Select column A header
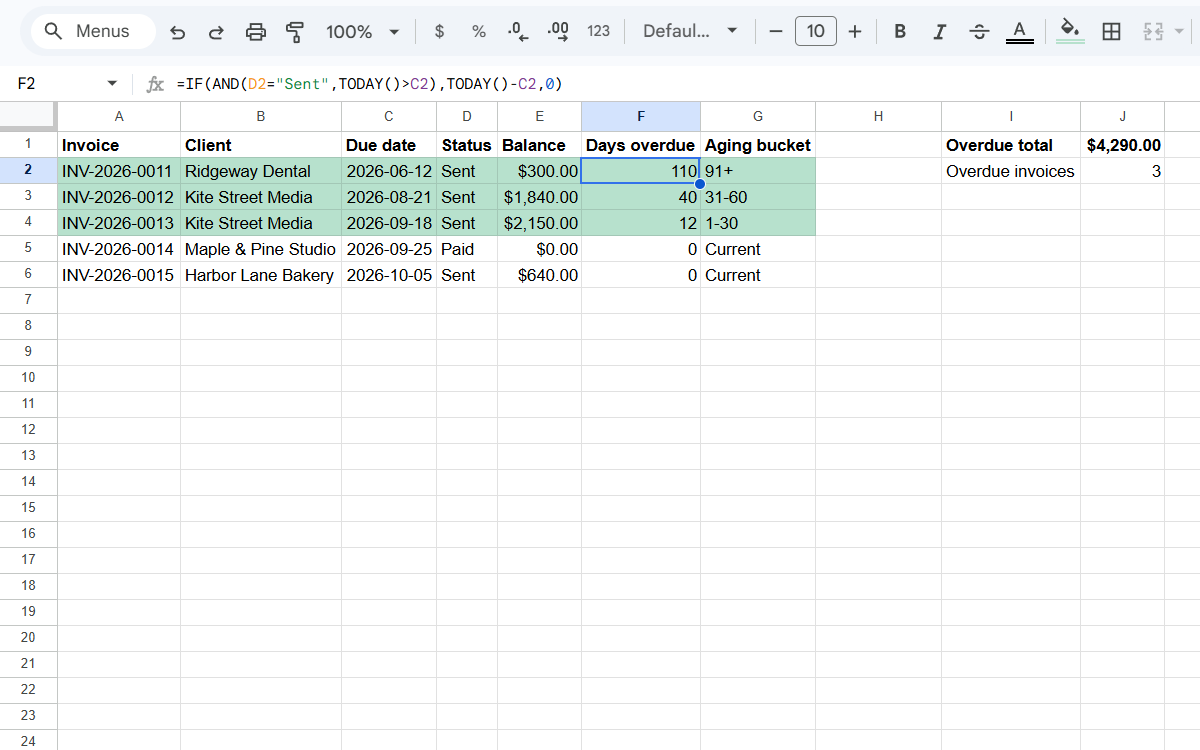Image resolution: width=1200 pixels, height=750 pixels. click(x=119, y=116)
